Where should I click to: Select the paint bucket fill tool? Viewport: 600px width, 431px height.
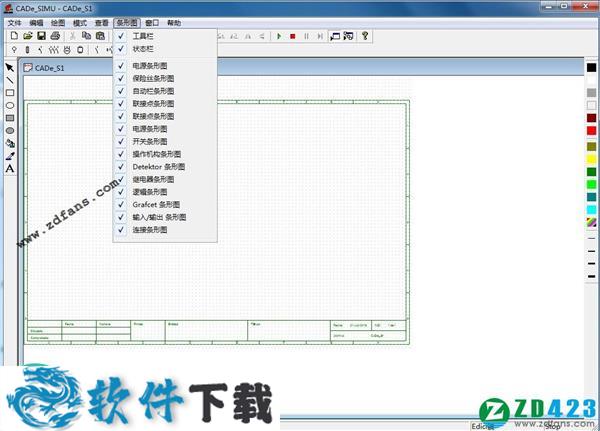click(10, 144)
